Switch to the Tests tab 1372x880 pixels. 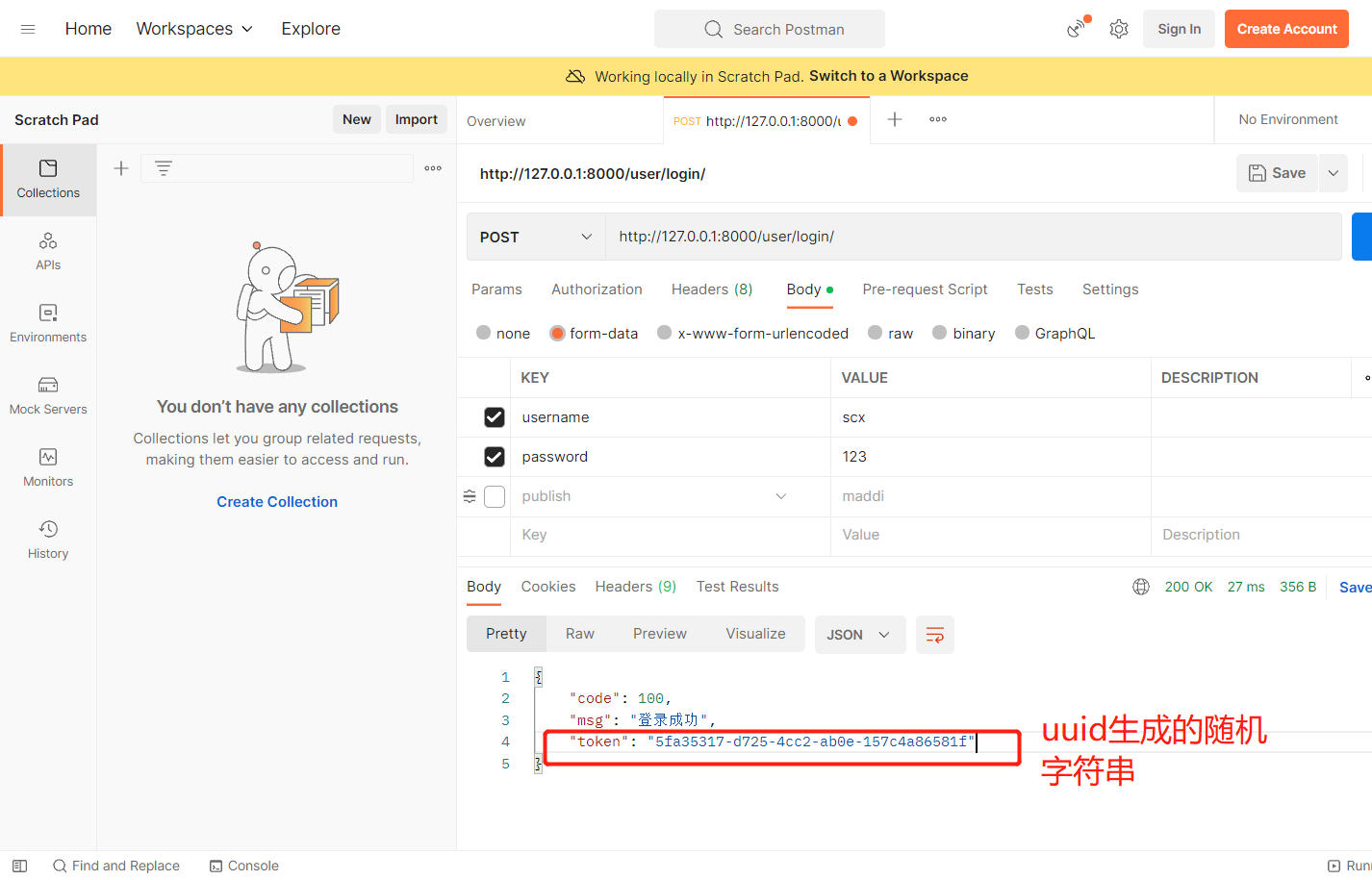(1035, 289)
